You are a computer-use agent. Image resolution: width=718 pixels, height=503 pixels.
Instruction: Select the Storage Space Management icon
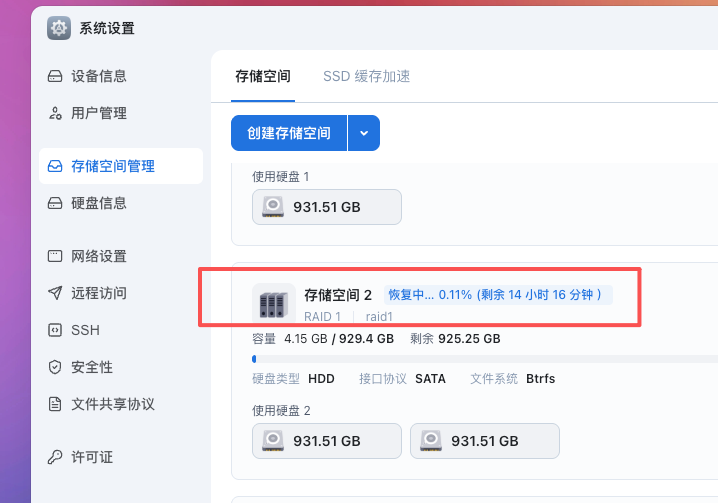[55, 166]
